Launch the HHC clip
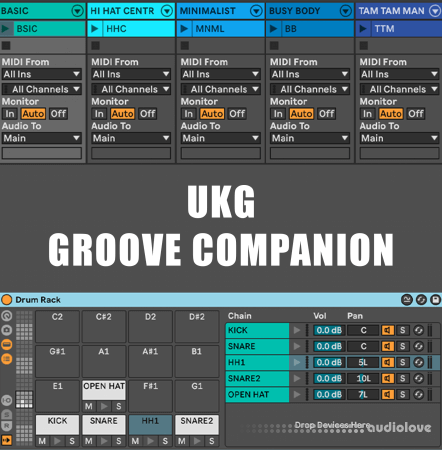 coord(95,29)
